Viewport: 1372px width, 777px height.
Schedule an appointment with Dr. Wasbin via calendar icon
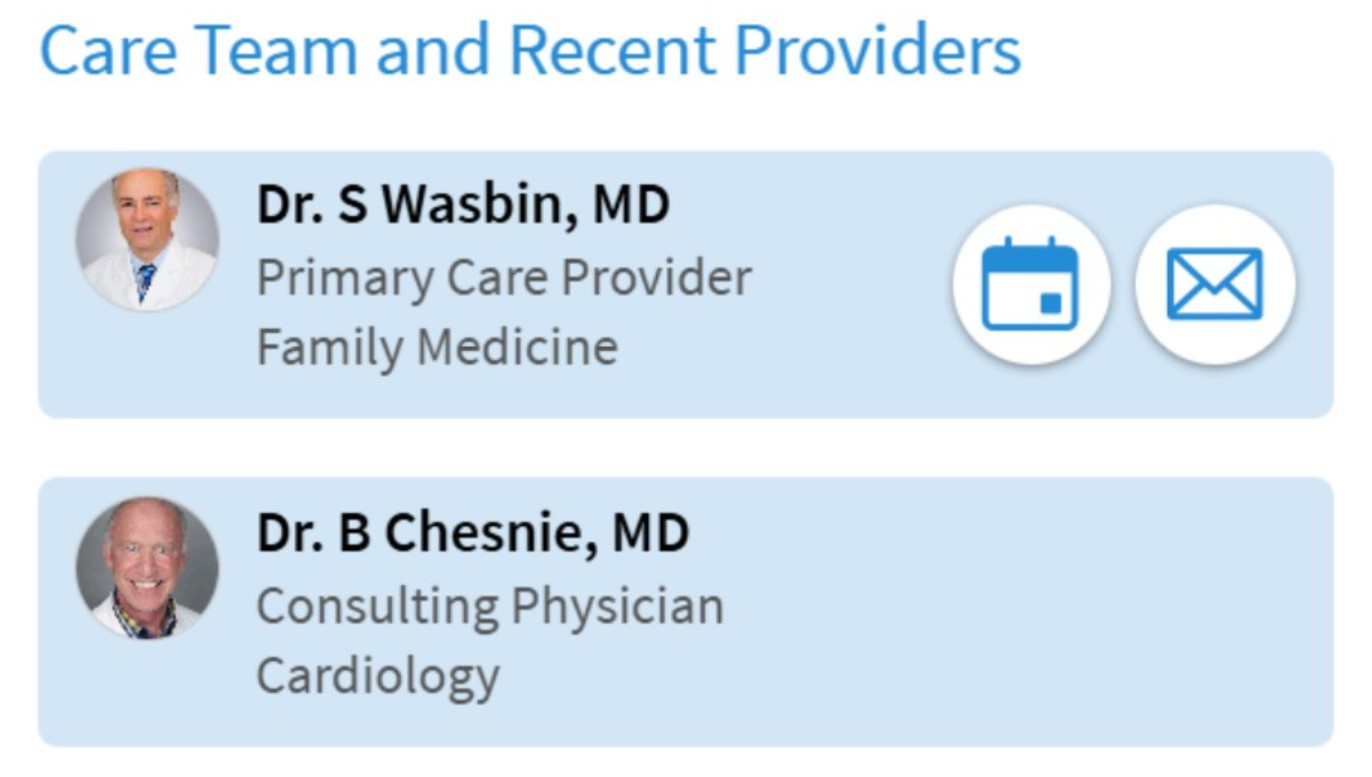click(x=1030, y=284)
